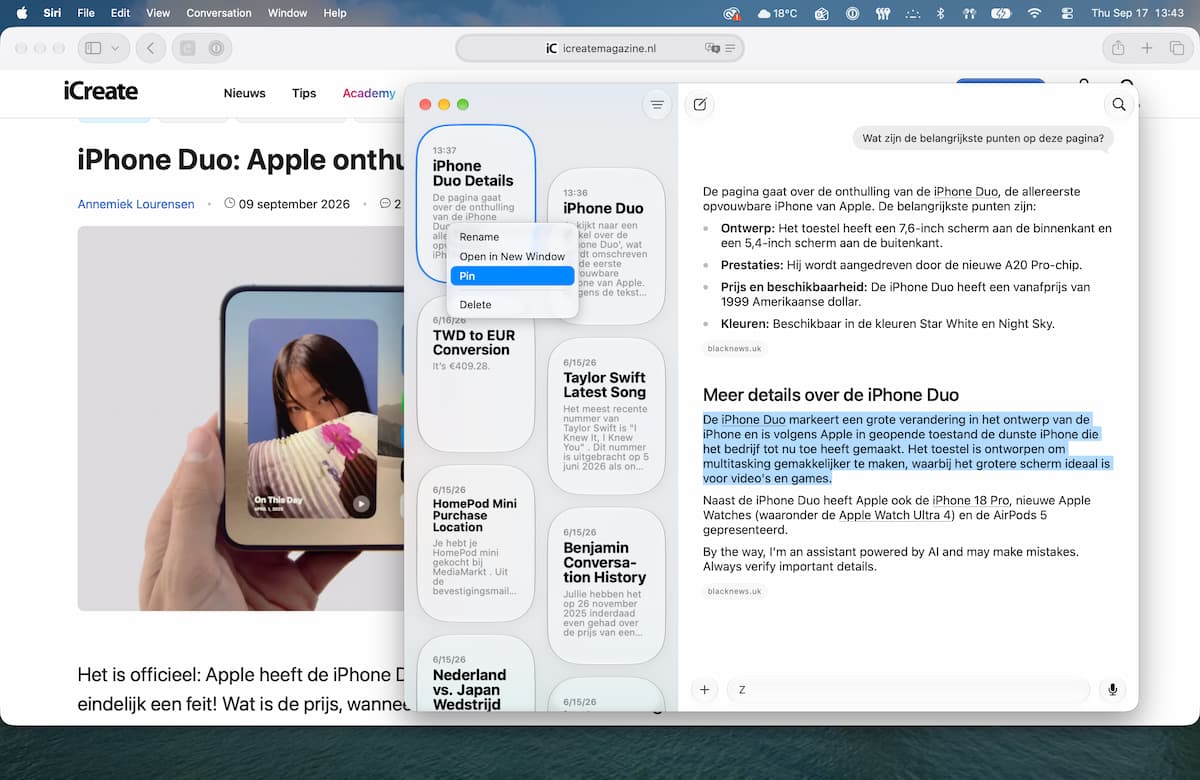Viewport: 1200px width, 780px height.
Task: Expand Safari sidebar options chevron
Action: [115, 48]
